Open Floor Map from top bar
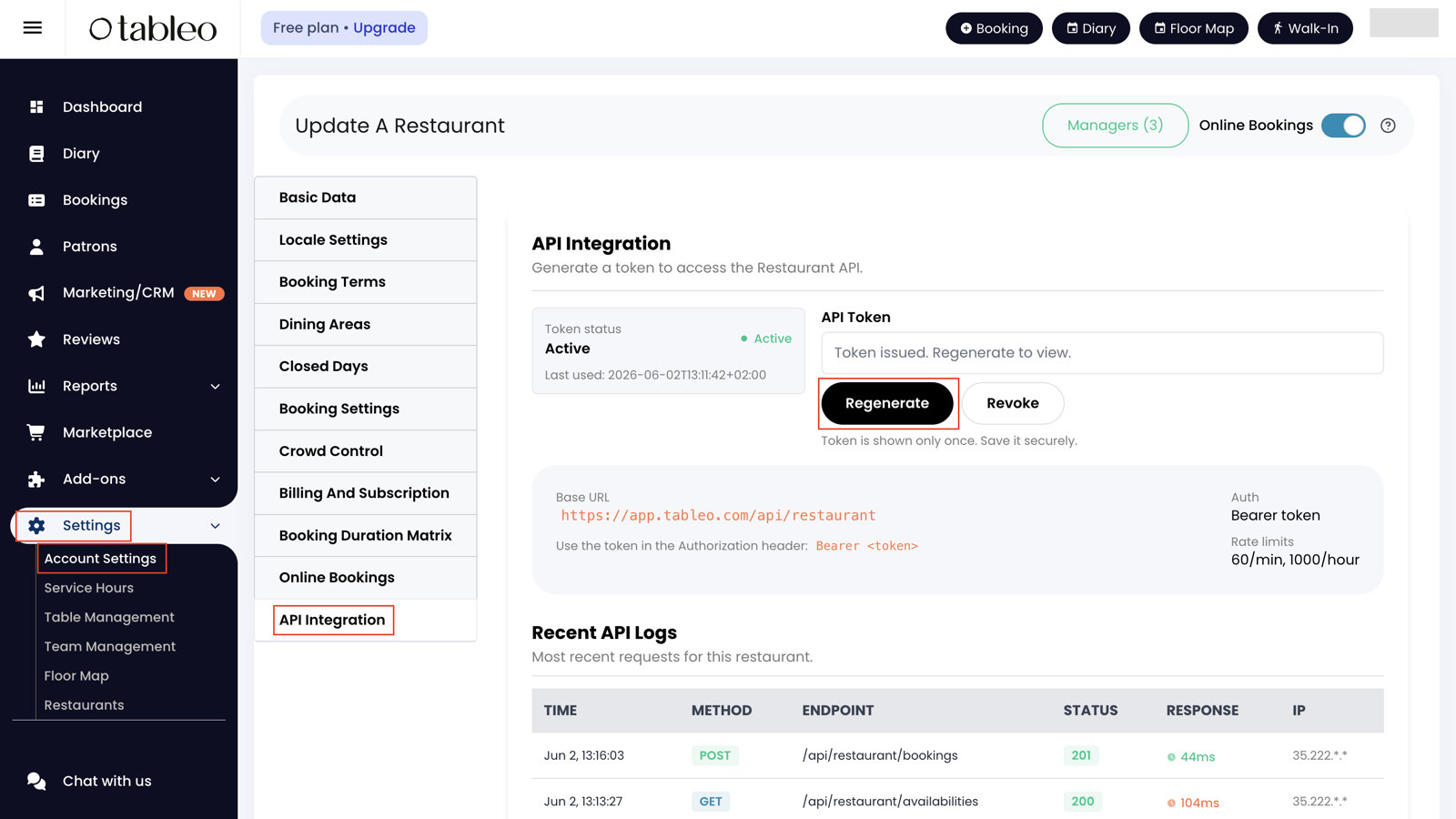 1194,28
